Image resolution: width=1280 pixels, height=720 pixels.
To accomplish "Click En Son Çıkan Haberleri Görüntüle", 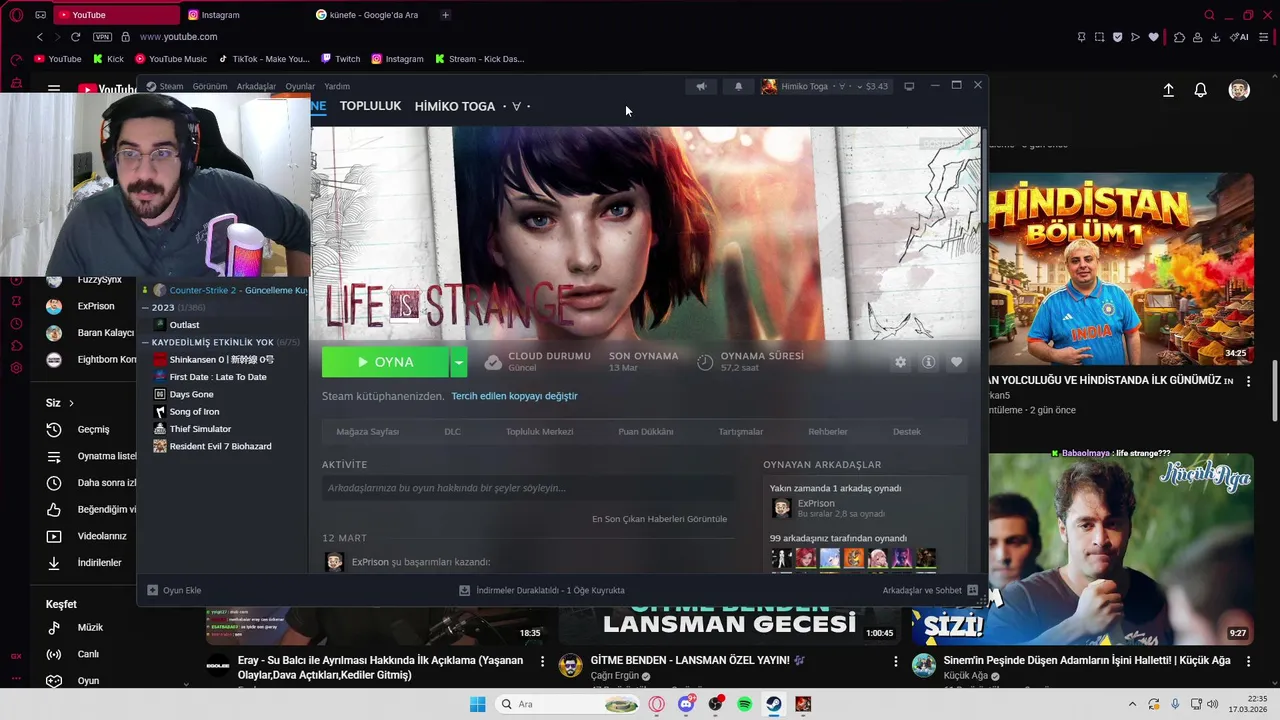I will (659, 519).
